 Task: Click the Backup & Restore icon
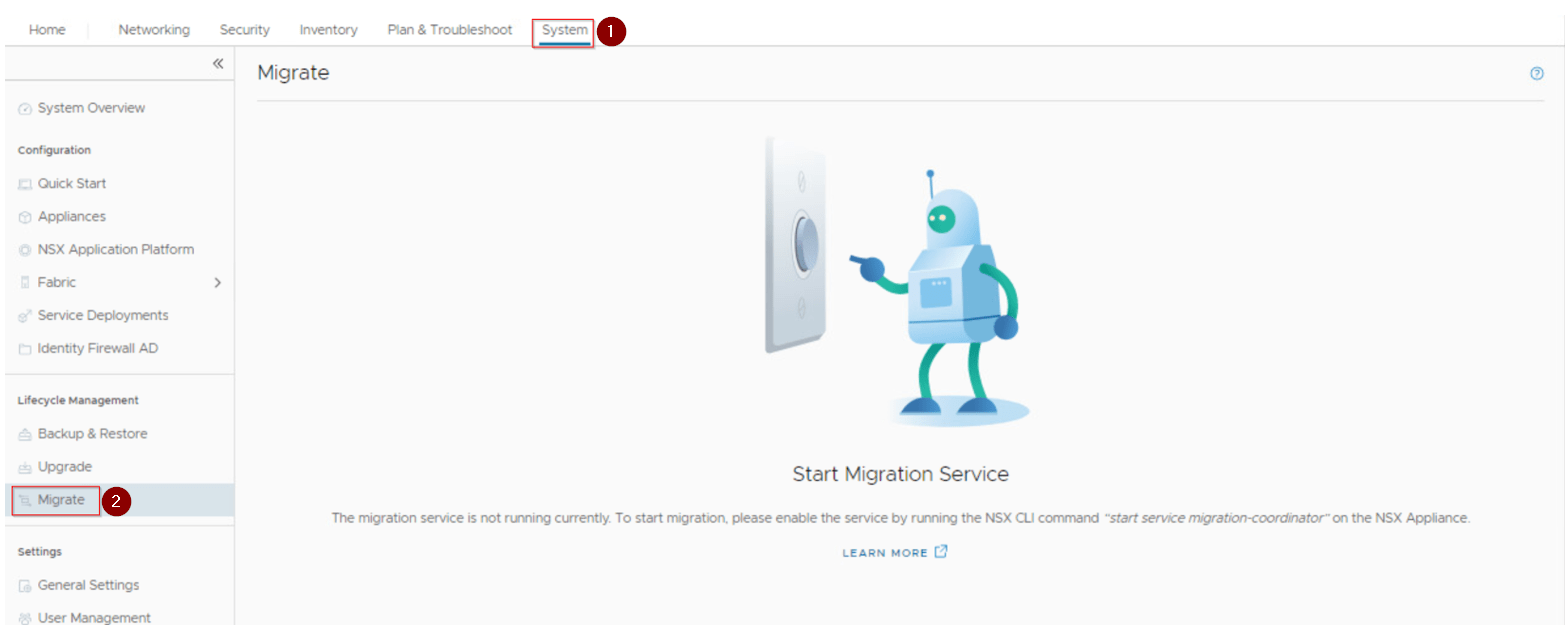point(25,435)
